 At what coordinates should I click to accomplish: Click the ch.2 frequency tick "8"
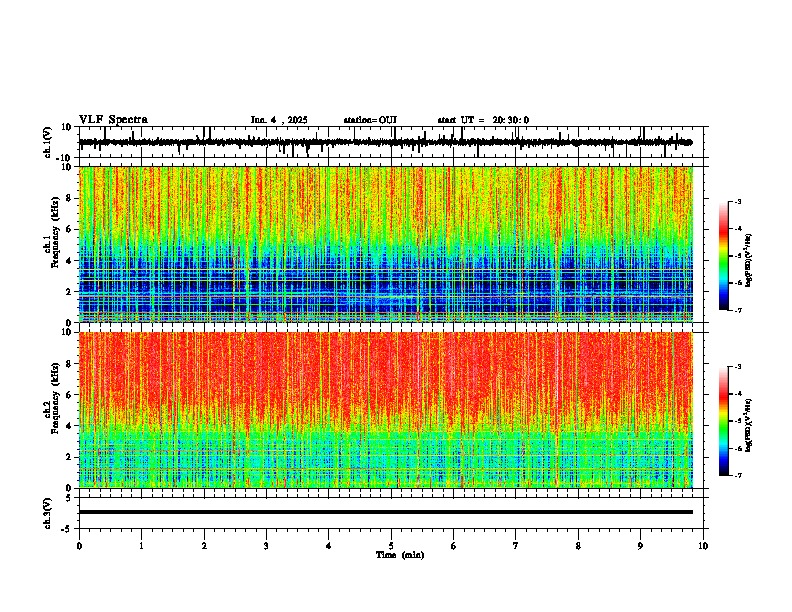point(69,364)
